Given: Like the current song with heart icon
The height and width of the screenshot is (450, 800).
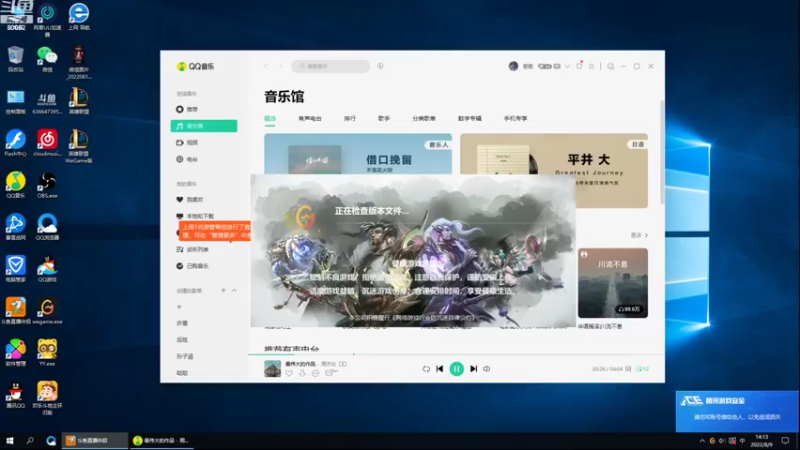Looking at the screenshot, I should (289, 373).
